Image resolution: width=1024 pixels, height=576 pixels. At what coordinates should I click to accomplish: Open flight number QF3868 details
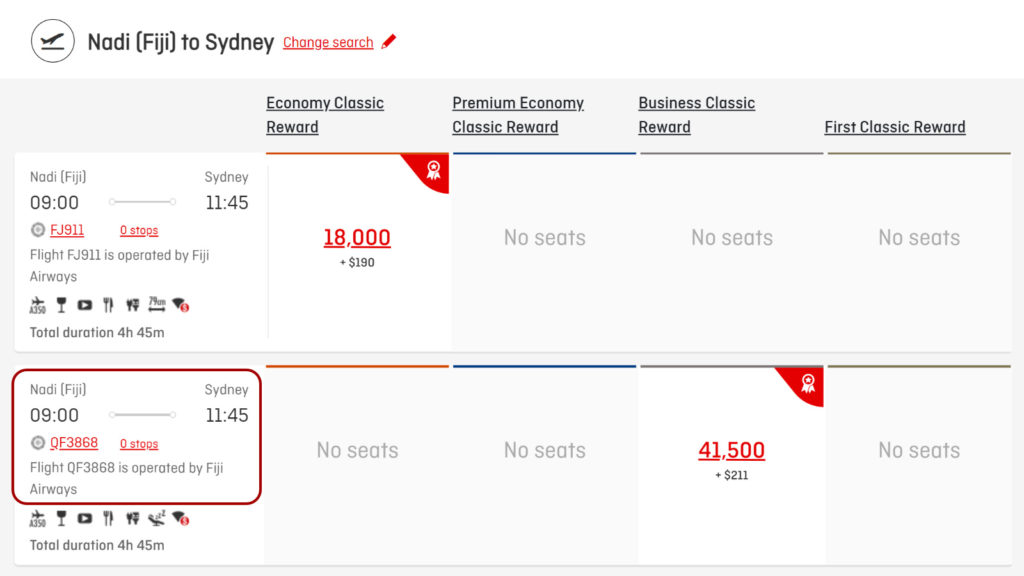click(x=71, y=443)
